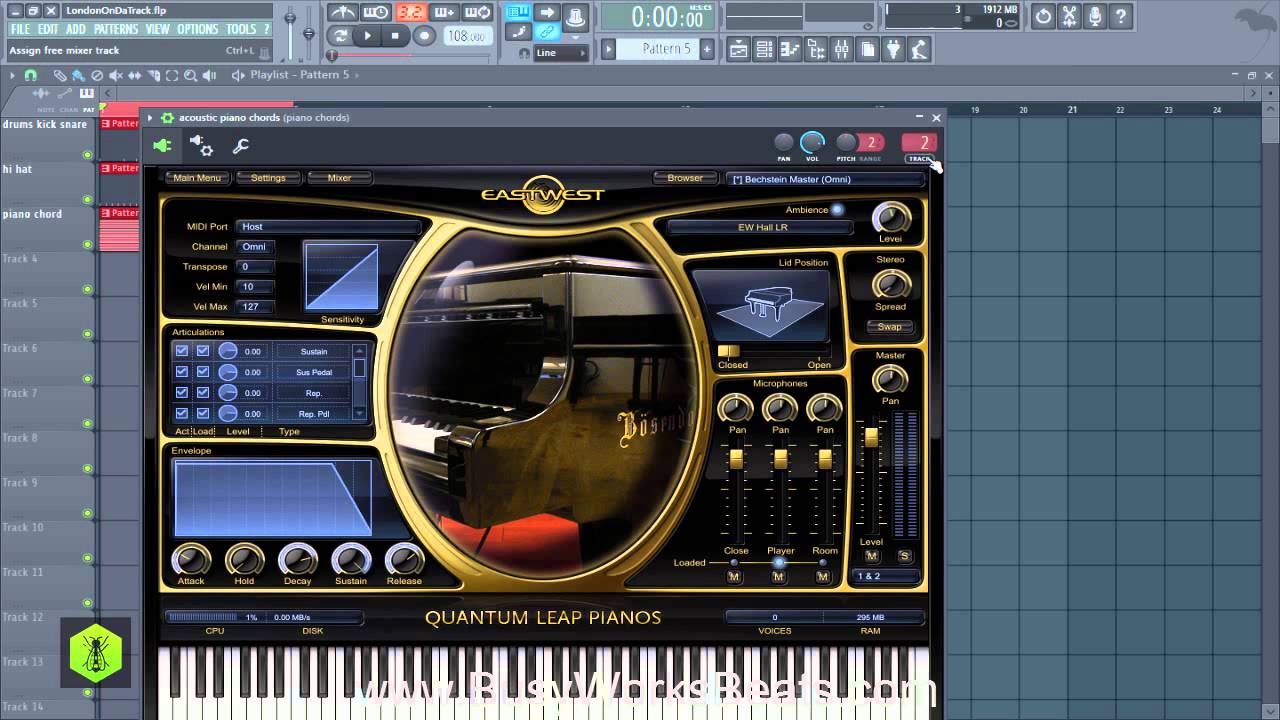The width and height of the screenshot is (1280, 720).
Task: Open the Bechstein Master instrument dropdown
Action: [826, 179]
